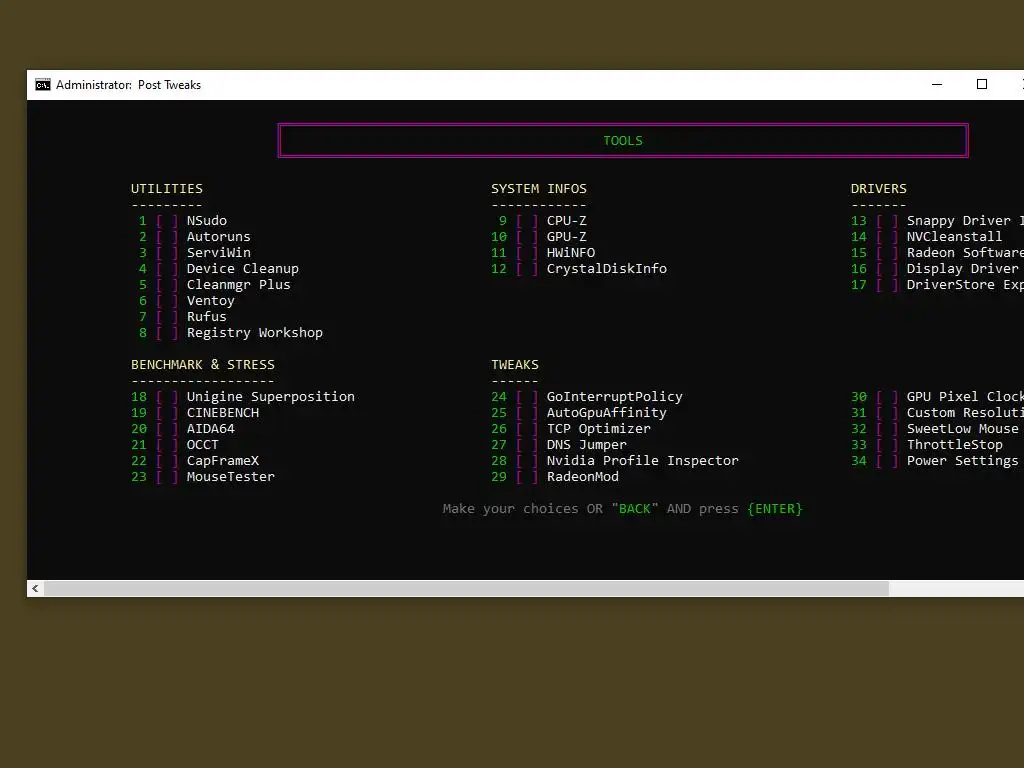
Task: Click the UTILITIES section heading
Action: (x=167, y=189)
